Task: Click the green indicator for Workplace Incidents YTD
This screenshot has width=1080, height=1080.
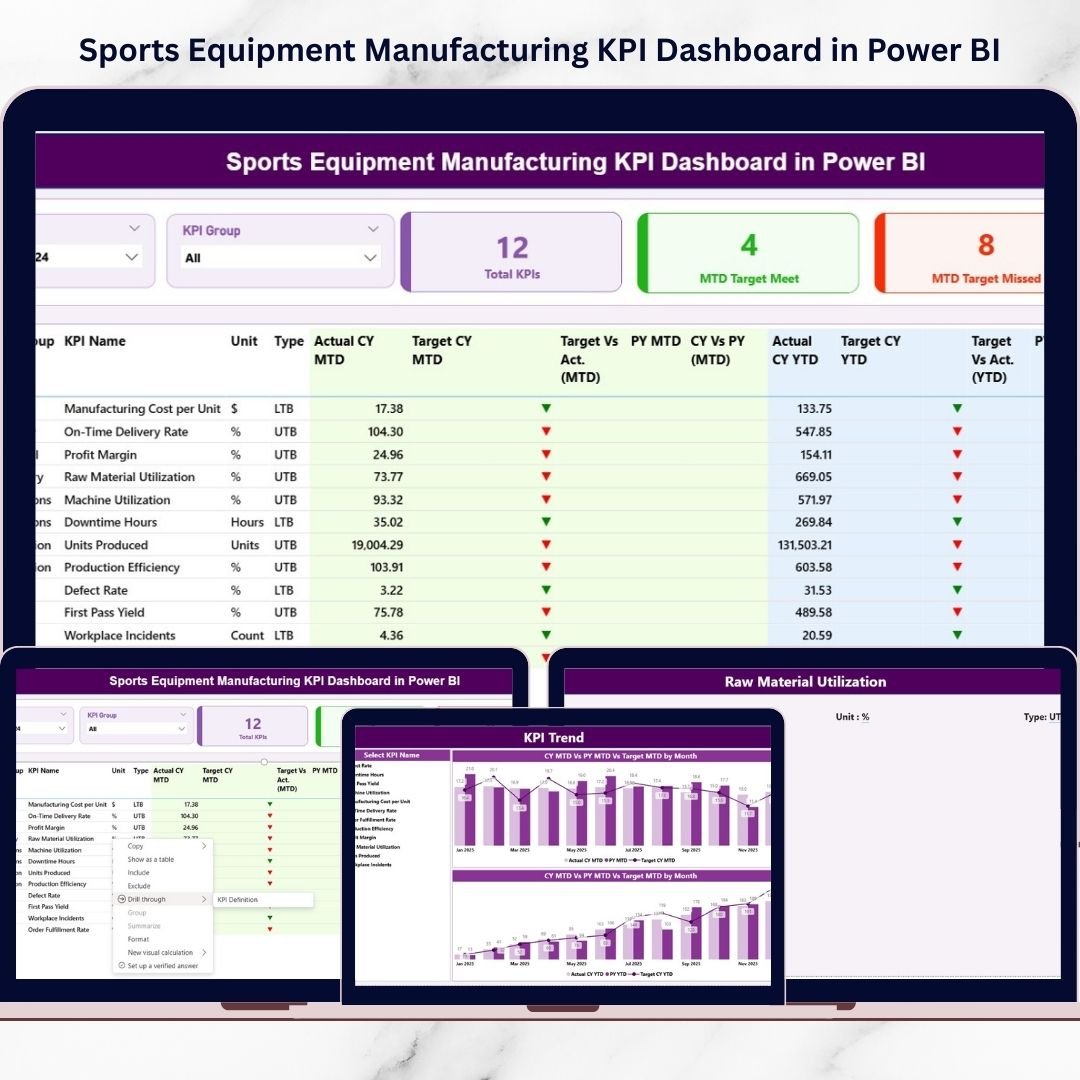Action: 957,635
